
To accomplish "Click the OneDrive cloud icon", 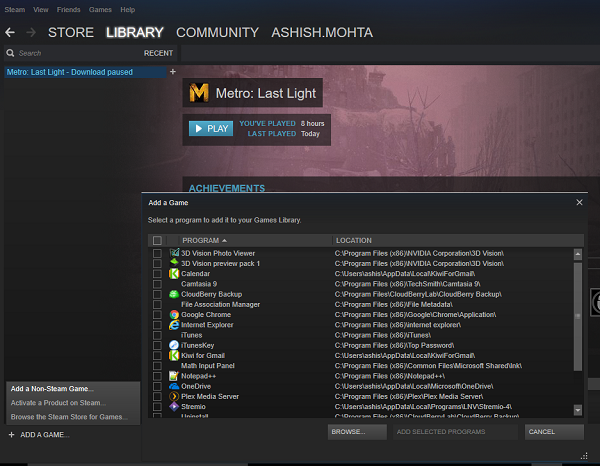I will point(174,386).
